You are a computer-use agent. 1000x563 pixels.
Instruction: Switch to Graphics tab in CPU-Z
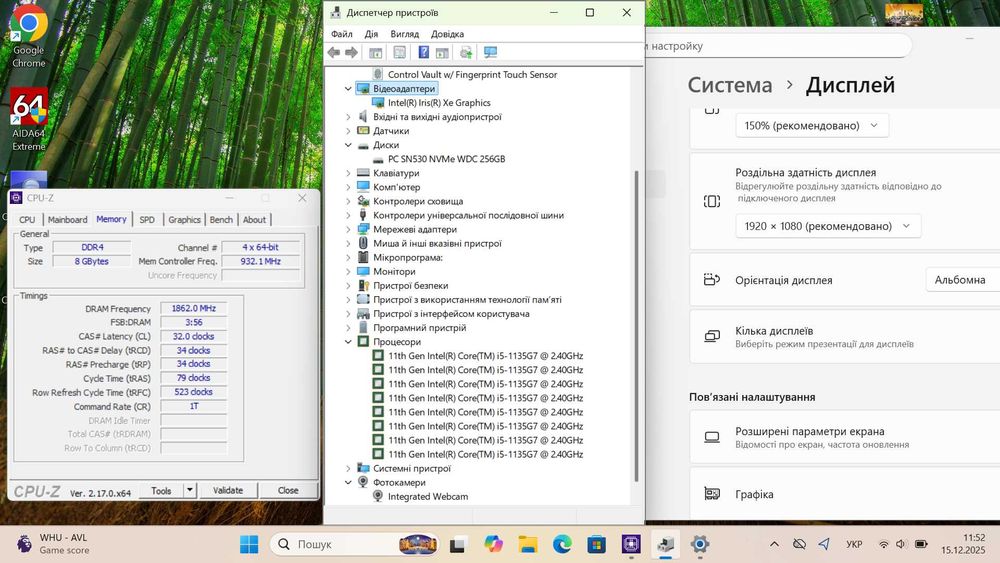coord(184,219)
